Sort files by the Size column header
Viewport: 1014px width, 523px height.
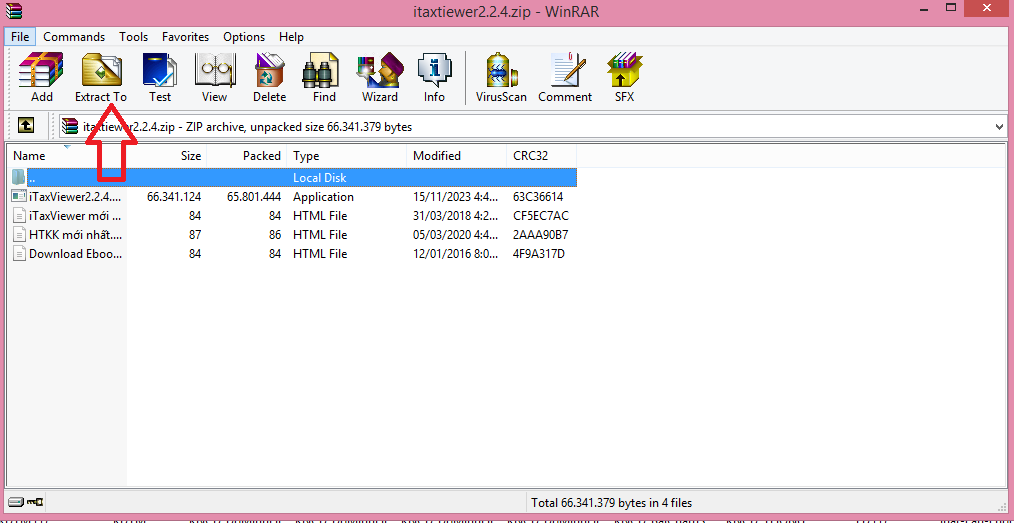166,156
